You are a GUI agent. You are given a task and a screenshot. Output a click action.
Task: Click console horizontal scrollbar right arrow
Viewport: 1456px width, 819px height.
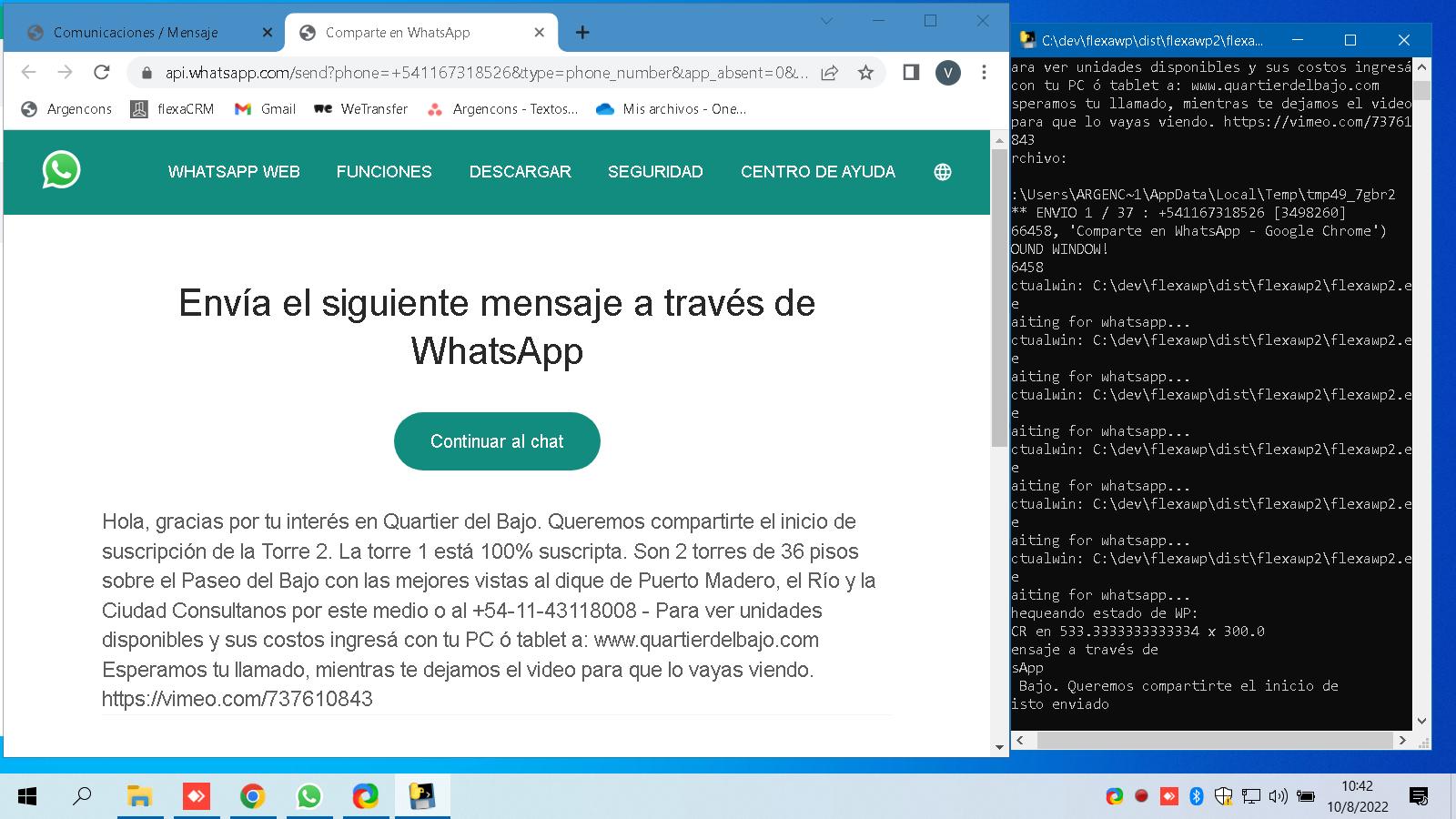tap(1402, 741)
